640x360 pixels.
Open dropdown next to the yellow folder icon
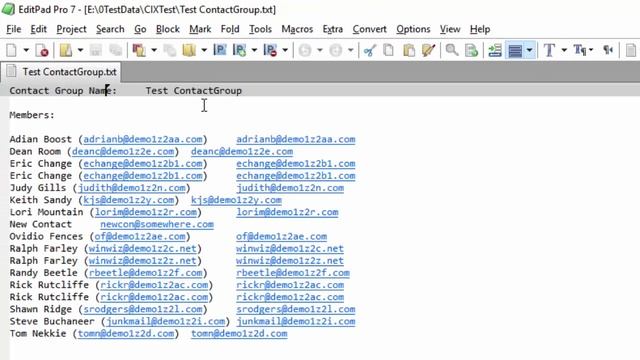click(x=204, y=51)
